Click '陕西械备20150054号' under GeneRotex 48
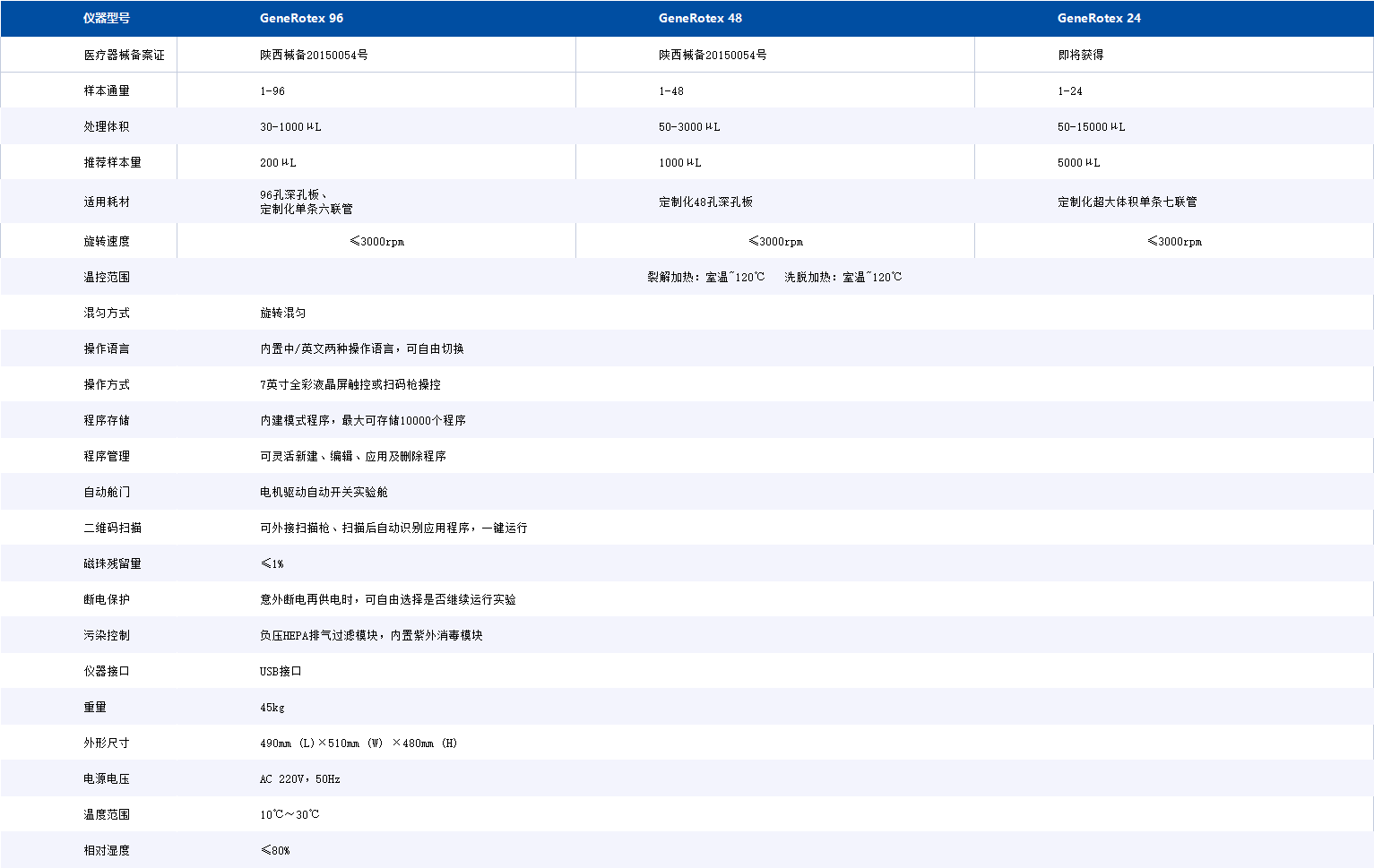 point(713,55)
